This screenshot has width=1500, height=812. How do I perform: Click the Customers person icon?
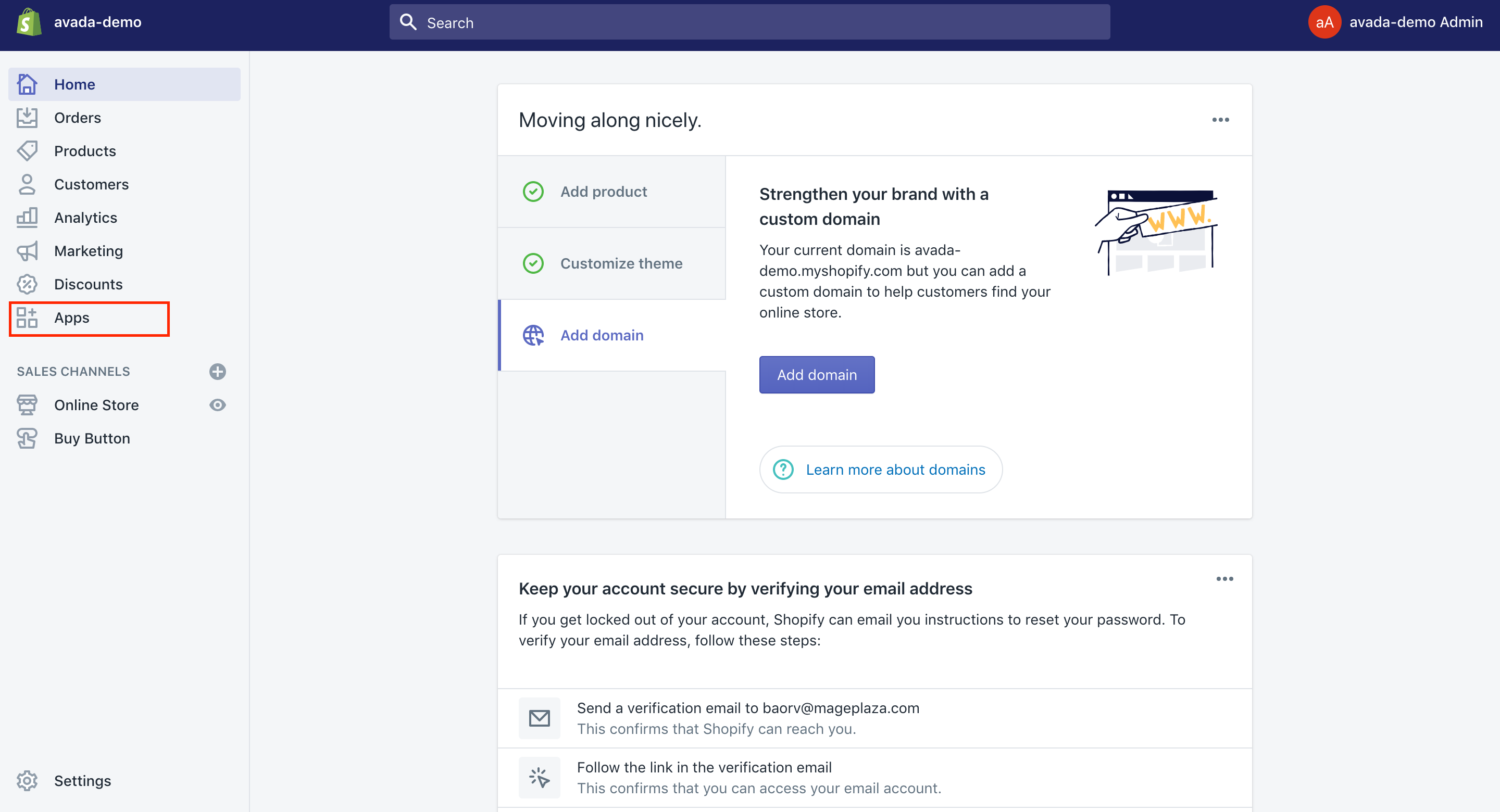point(27,184)
